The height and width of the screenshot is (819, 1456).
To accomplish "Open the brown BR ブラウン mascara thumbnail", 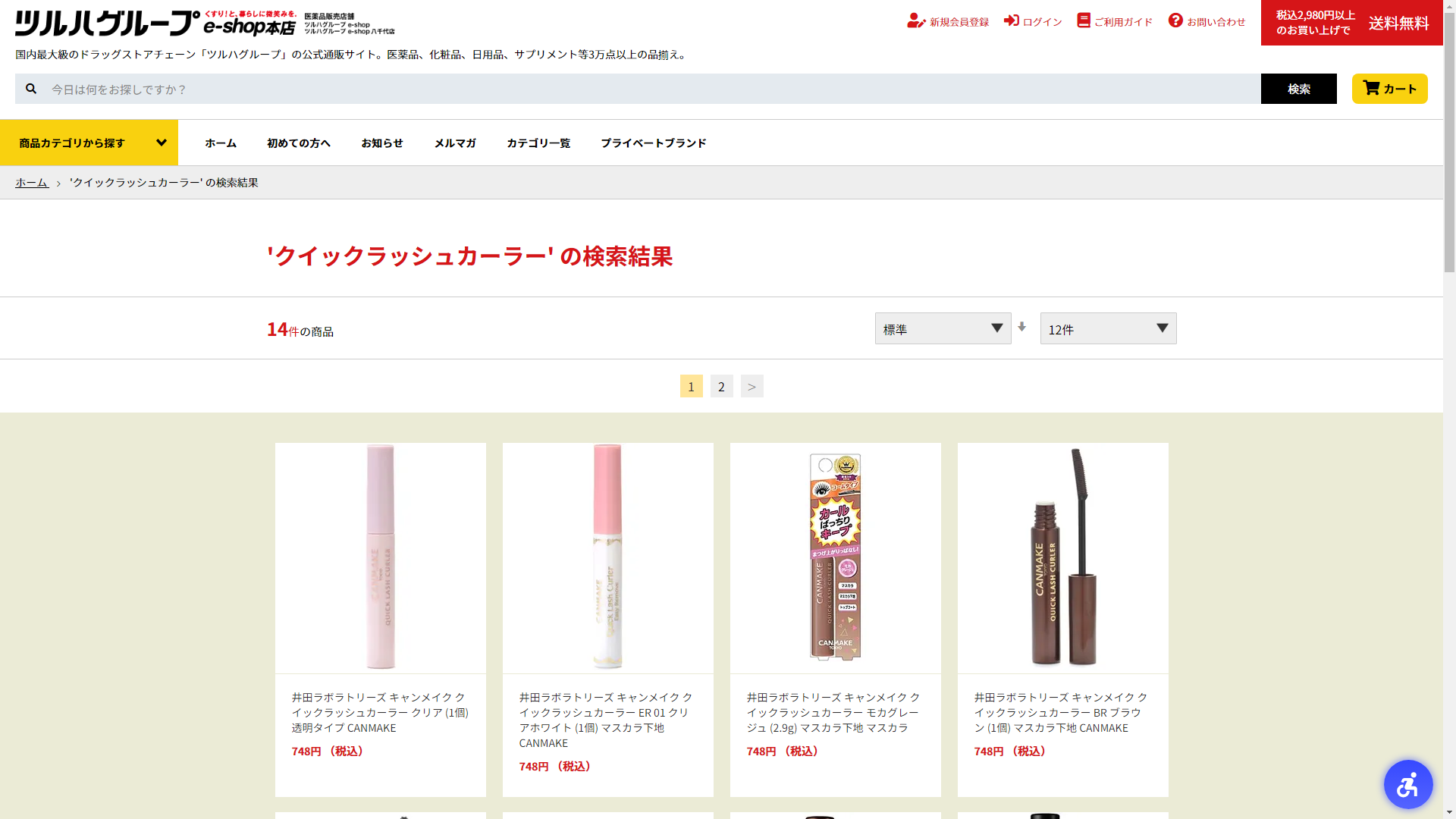I will pyautogui.click(x=1062, y=558).
